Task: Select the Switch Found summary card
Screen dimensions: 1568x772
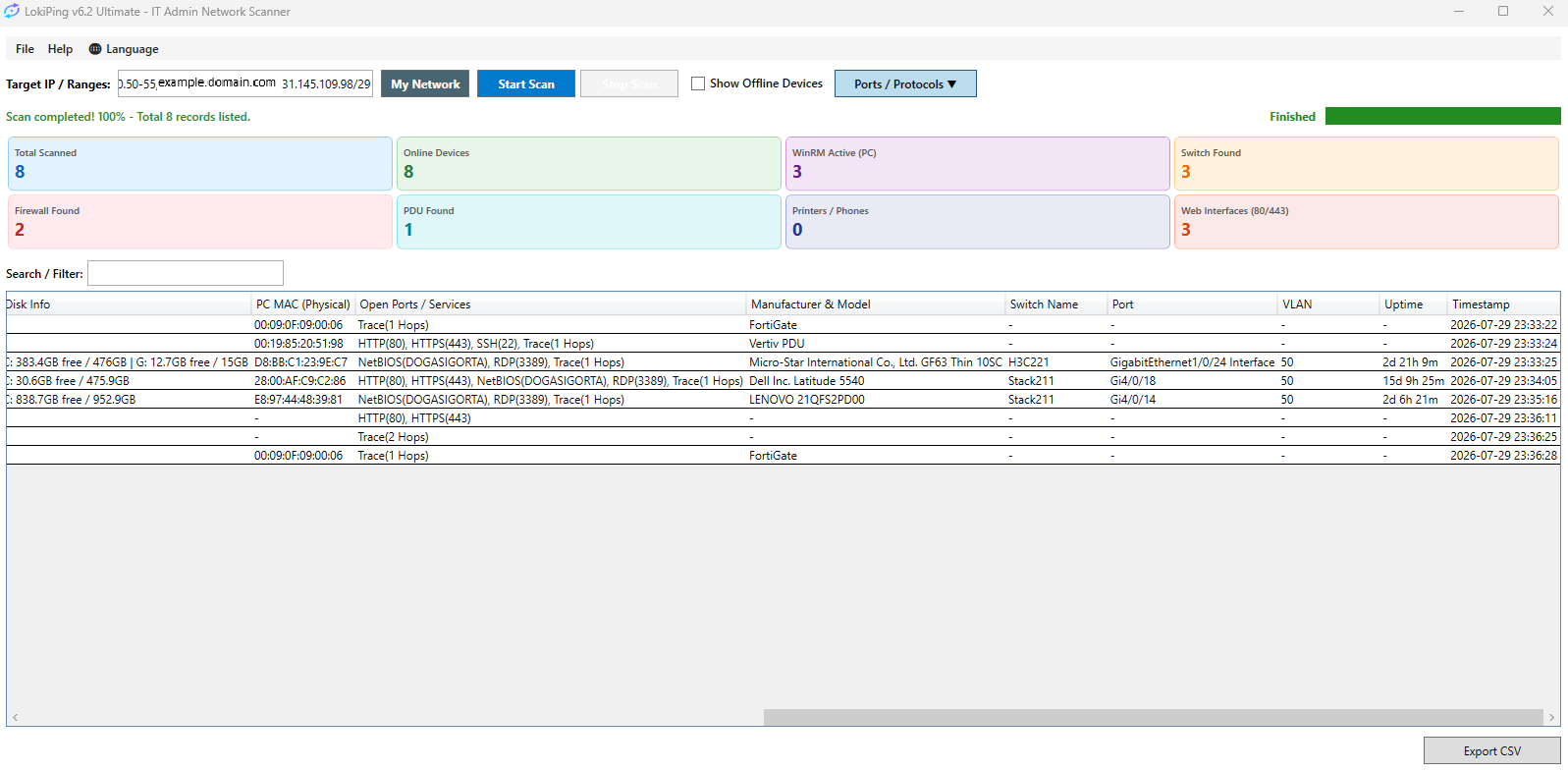Action: pos(1367,163)
